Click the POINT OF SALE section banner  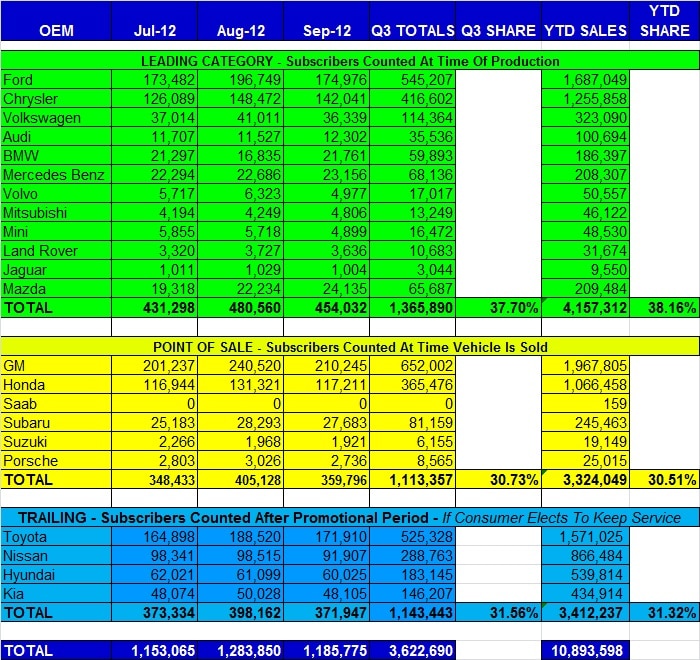350,347
